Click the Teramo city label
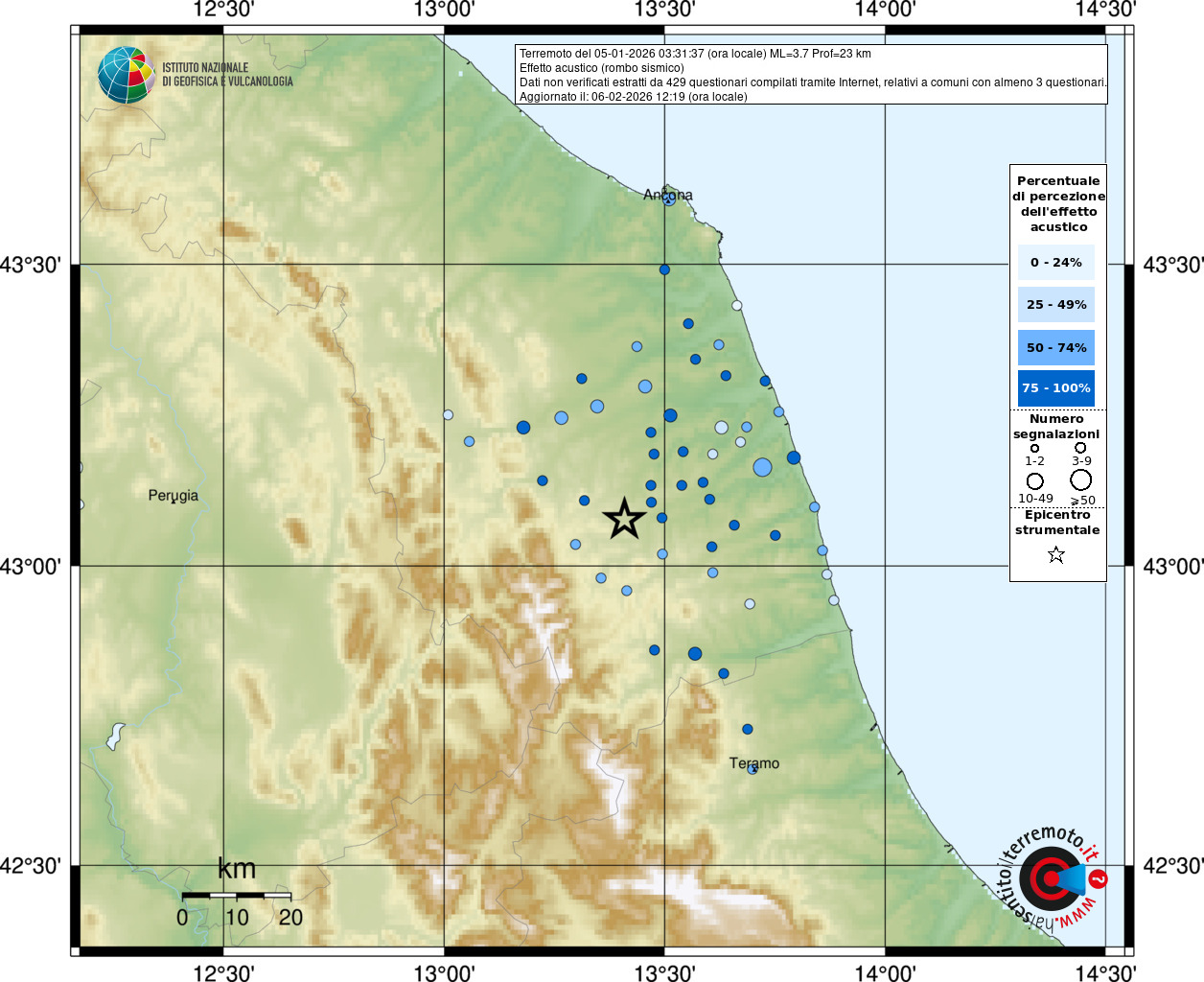 pos(754,763)
